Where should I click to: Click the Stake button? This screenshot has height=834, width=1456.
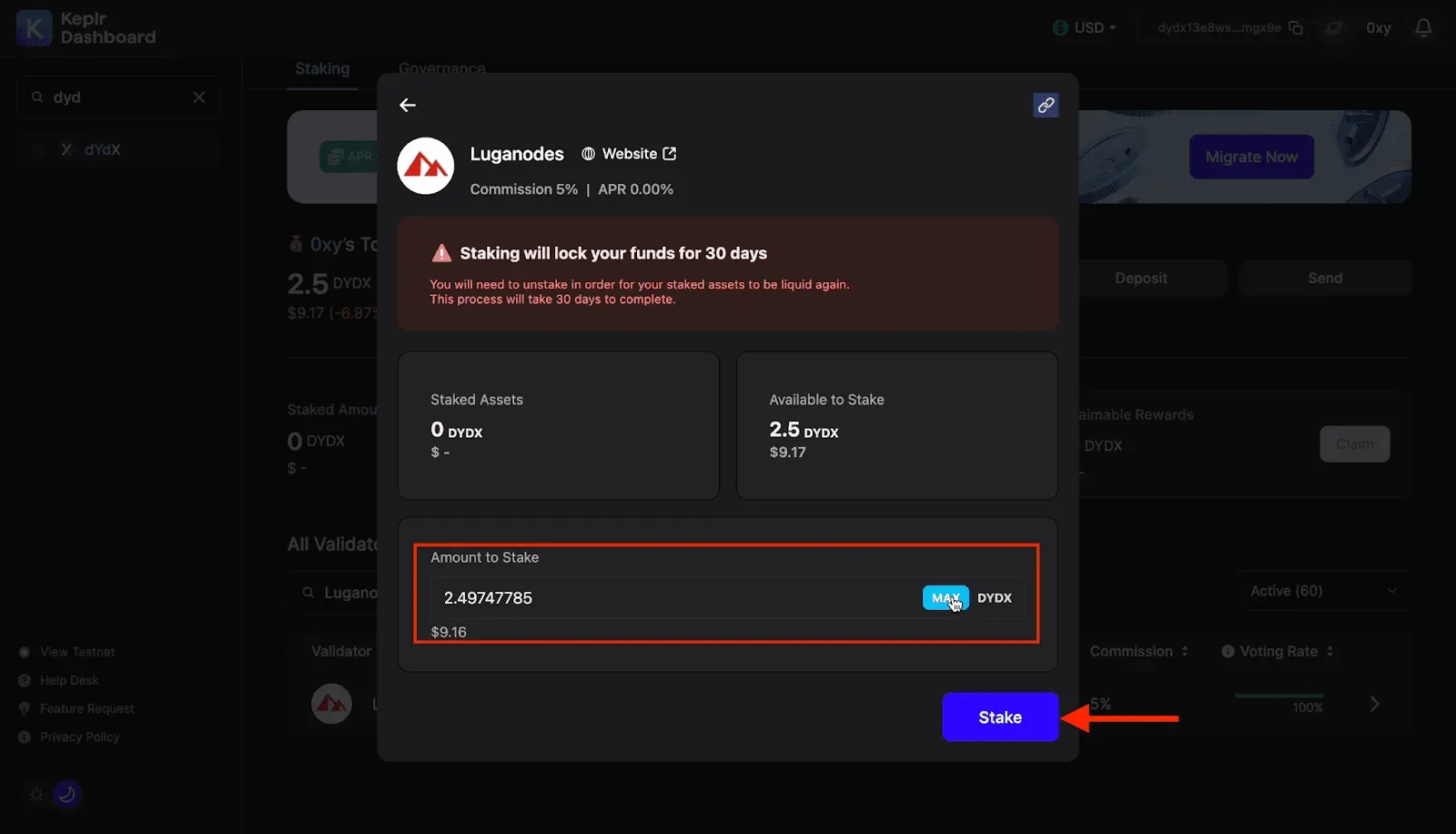point(1000,717)
